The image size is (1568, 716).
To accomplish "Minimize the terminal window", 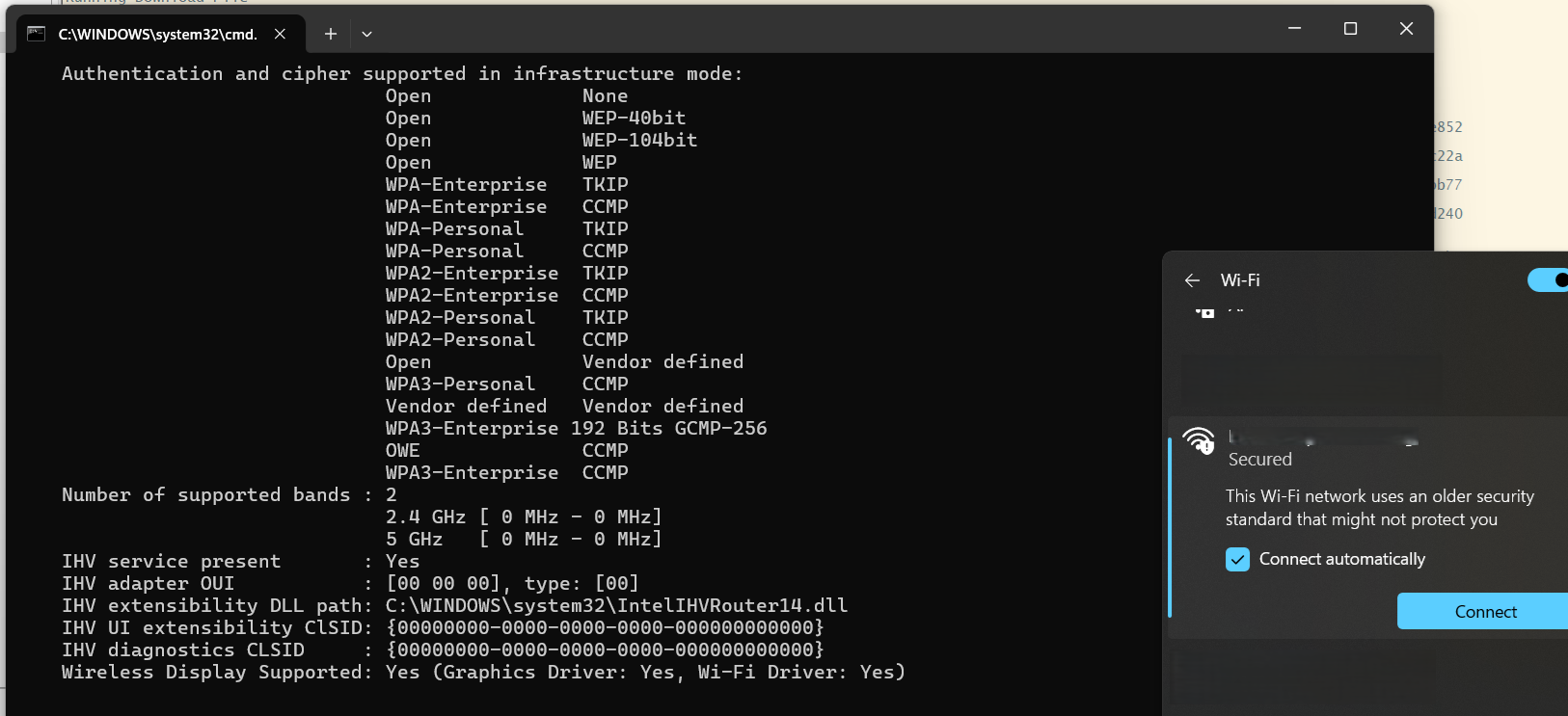I will click(1294, 29).
